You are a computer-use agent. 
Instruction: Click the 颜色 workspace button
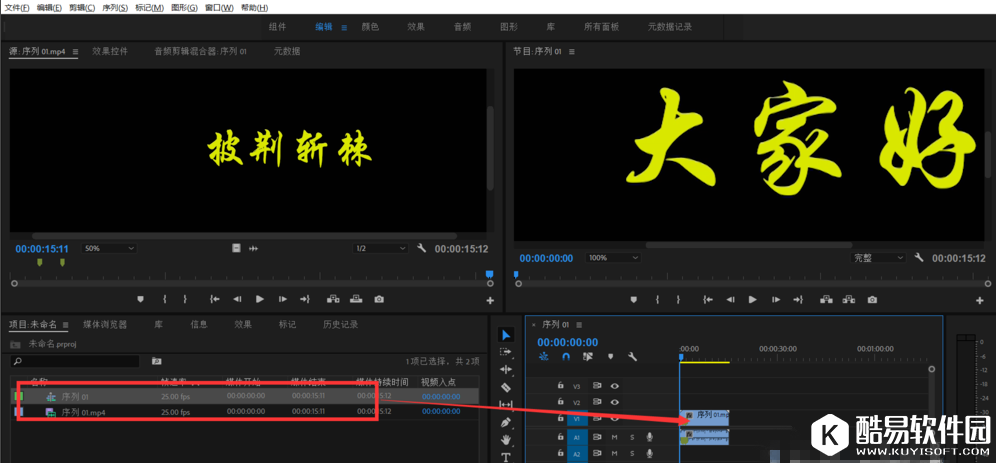point(369,27)
